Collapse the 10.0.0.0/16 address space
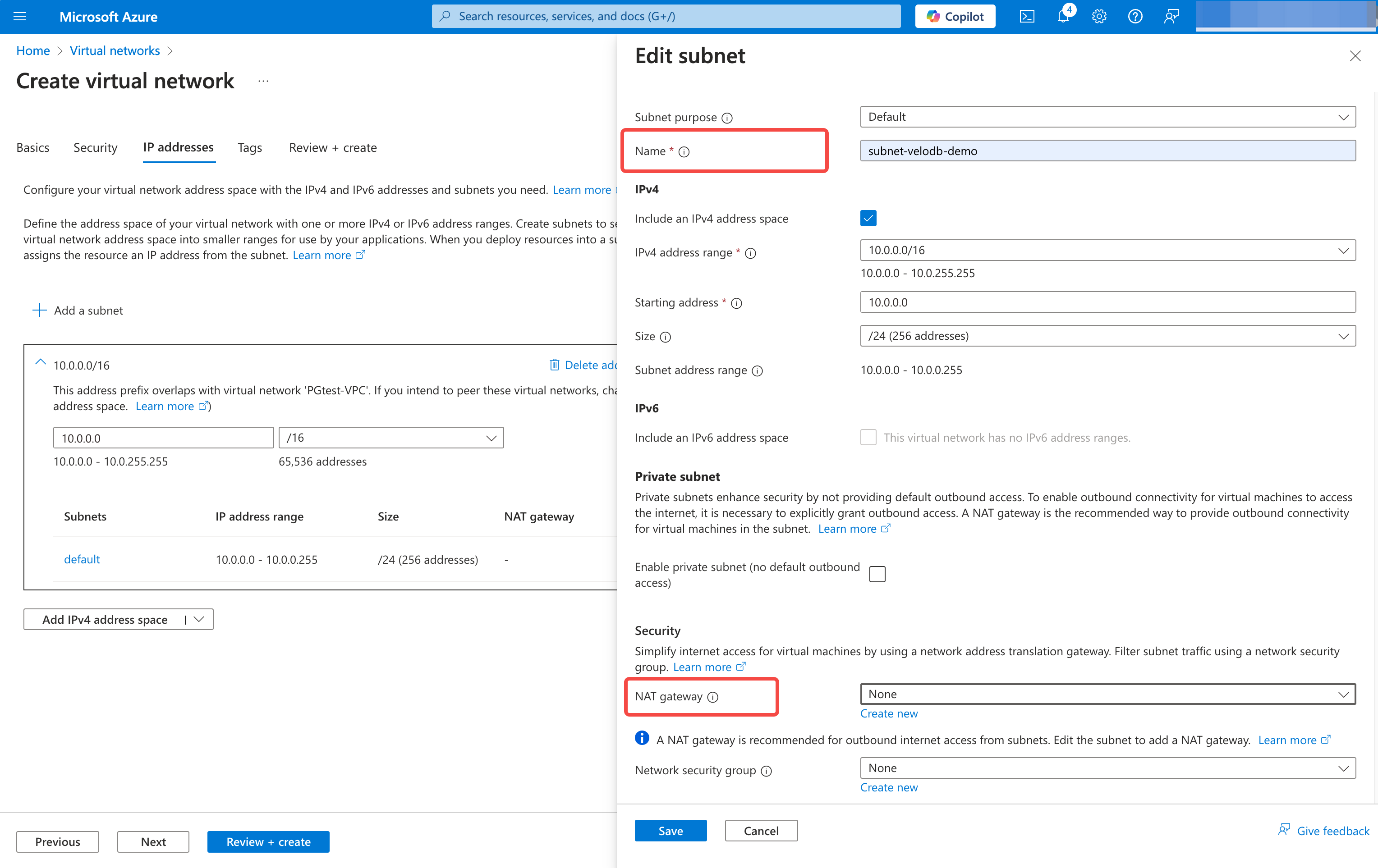 pos(40,362)
